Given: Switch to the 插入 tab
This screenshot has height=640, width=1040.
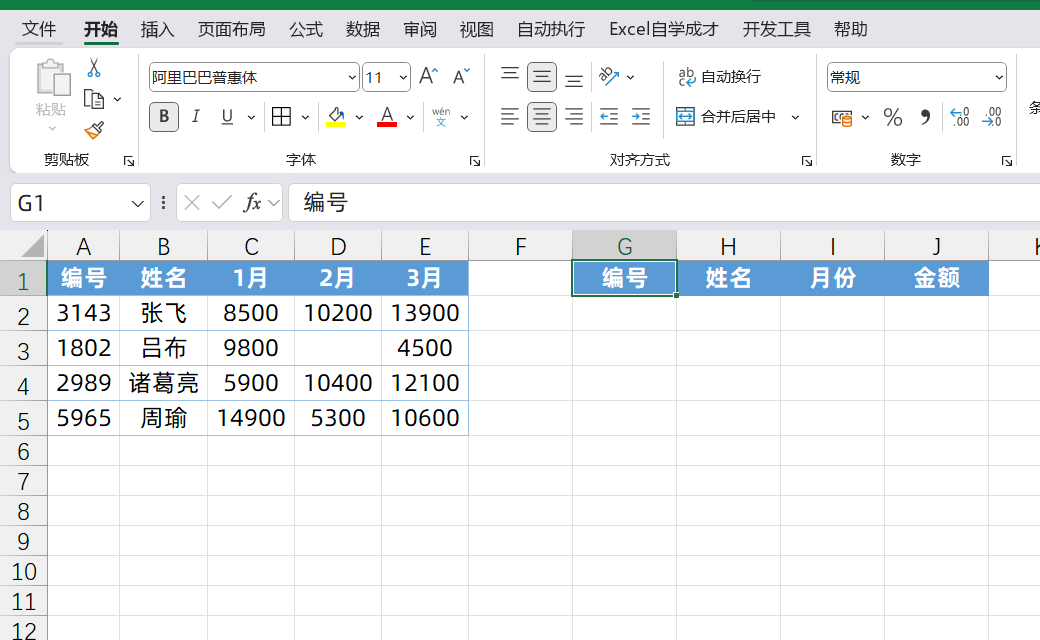Looking at the screenshot, I should 157,29.
